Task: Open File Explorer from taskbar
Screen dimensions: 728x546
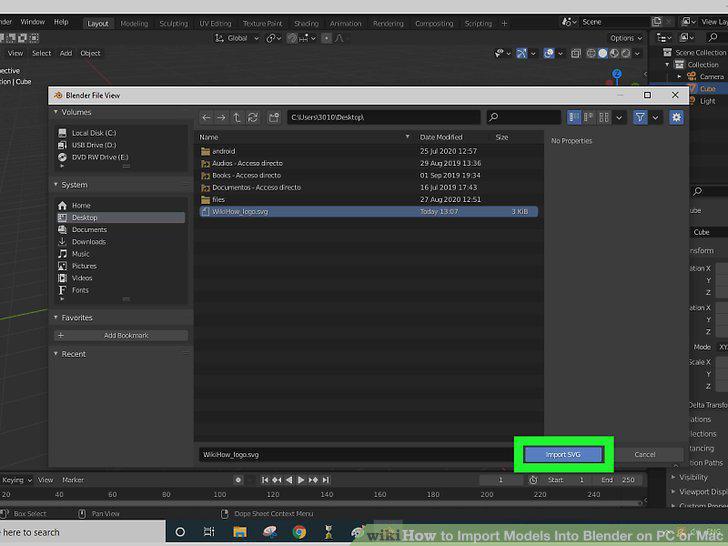Action: pyautogui.click(x=240, y=532)
